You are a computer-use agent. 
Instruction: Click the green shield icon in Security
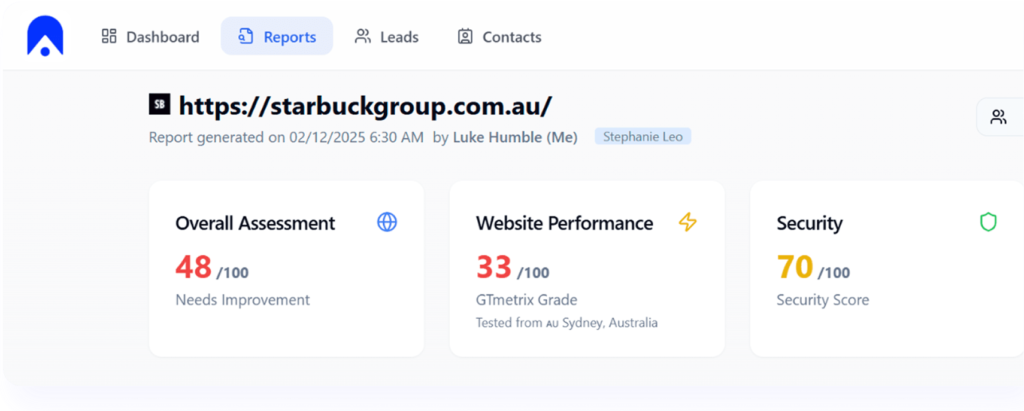click(988, 222)
